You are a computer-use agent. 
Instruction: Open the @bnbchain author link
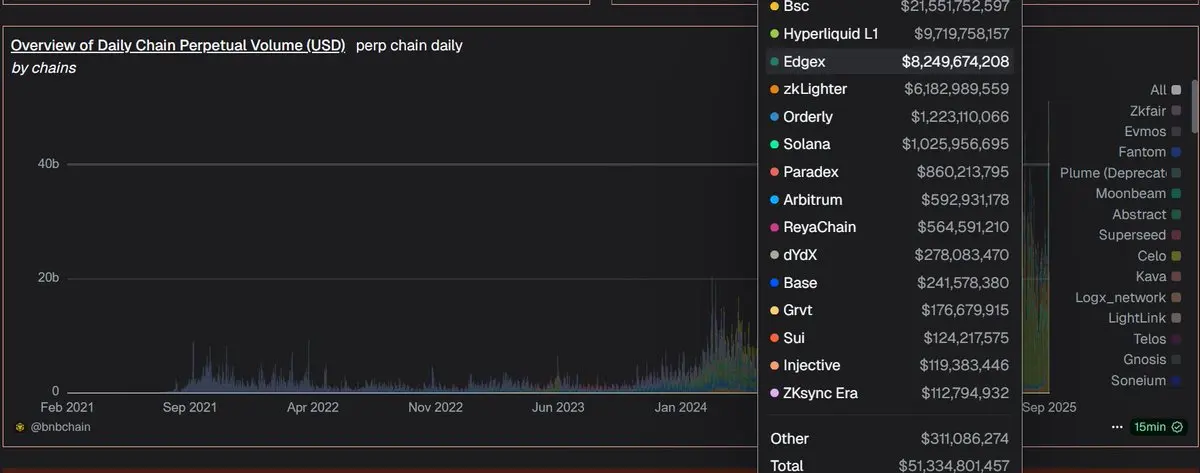tap(59, 427)
